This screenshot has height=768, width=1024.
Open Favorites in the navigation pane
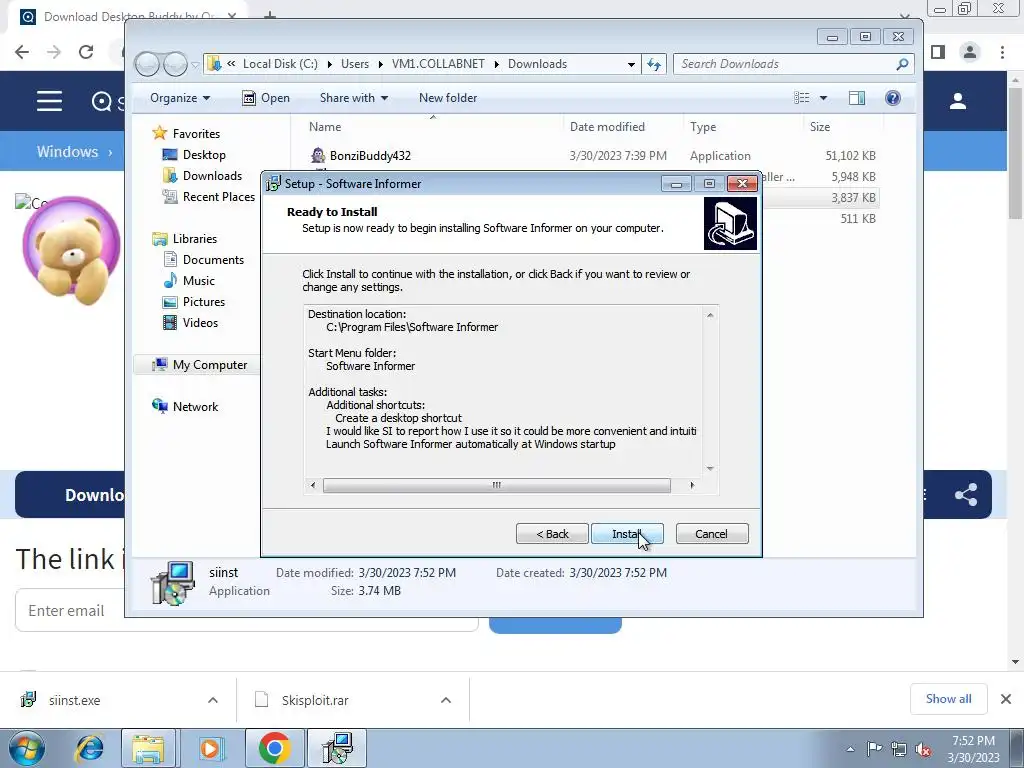(196, 134)
